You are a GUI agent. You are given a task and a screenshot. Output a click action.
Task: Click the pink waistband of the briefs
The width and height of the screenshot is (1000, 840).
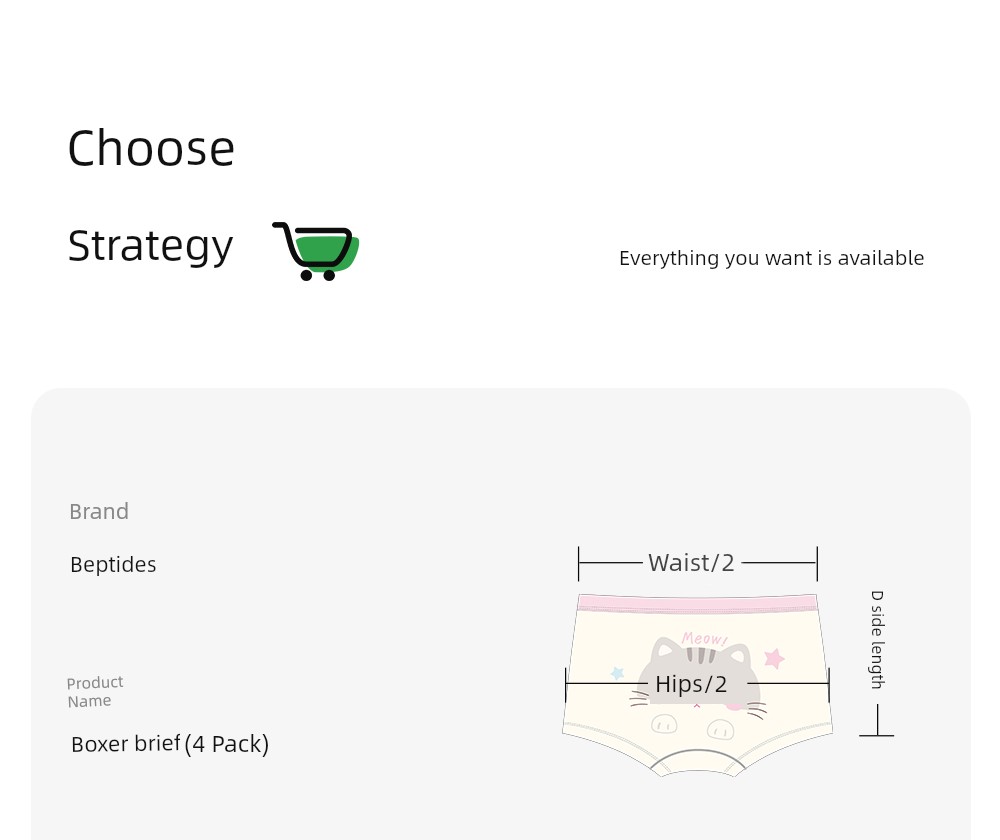698,603
